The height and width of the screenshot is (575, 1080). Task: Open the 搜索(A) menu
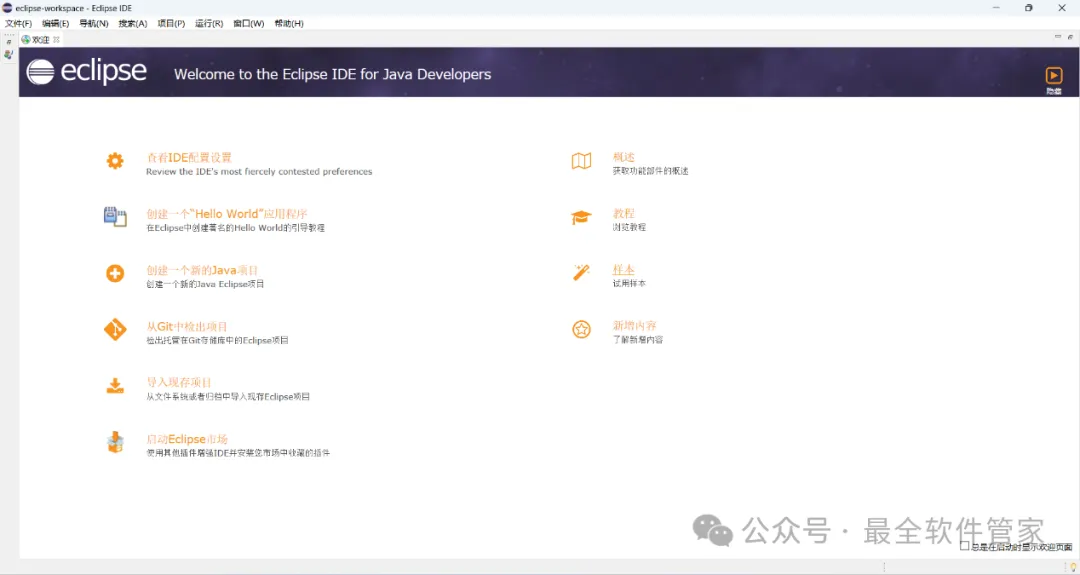(x=133, y=23)
